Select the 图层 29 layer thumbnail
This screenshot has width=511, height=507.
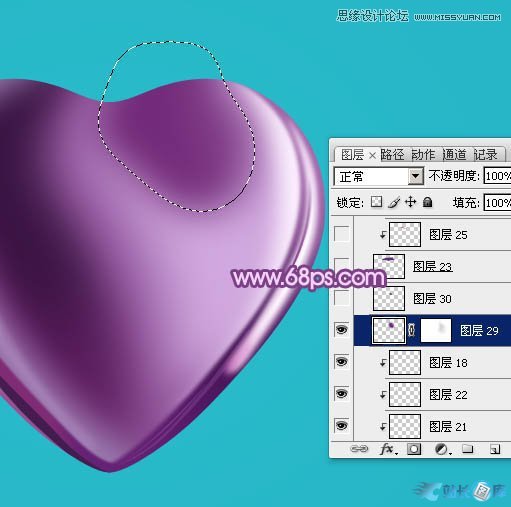point(389,330)
